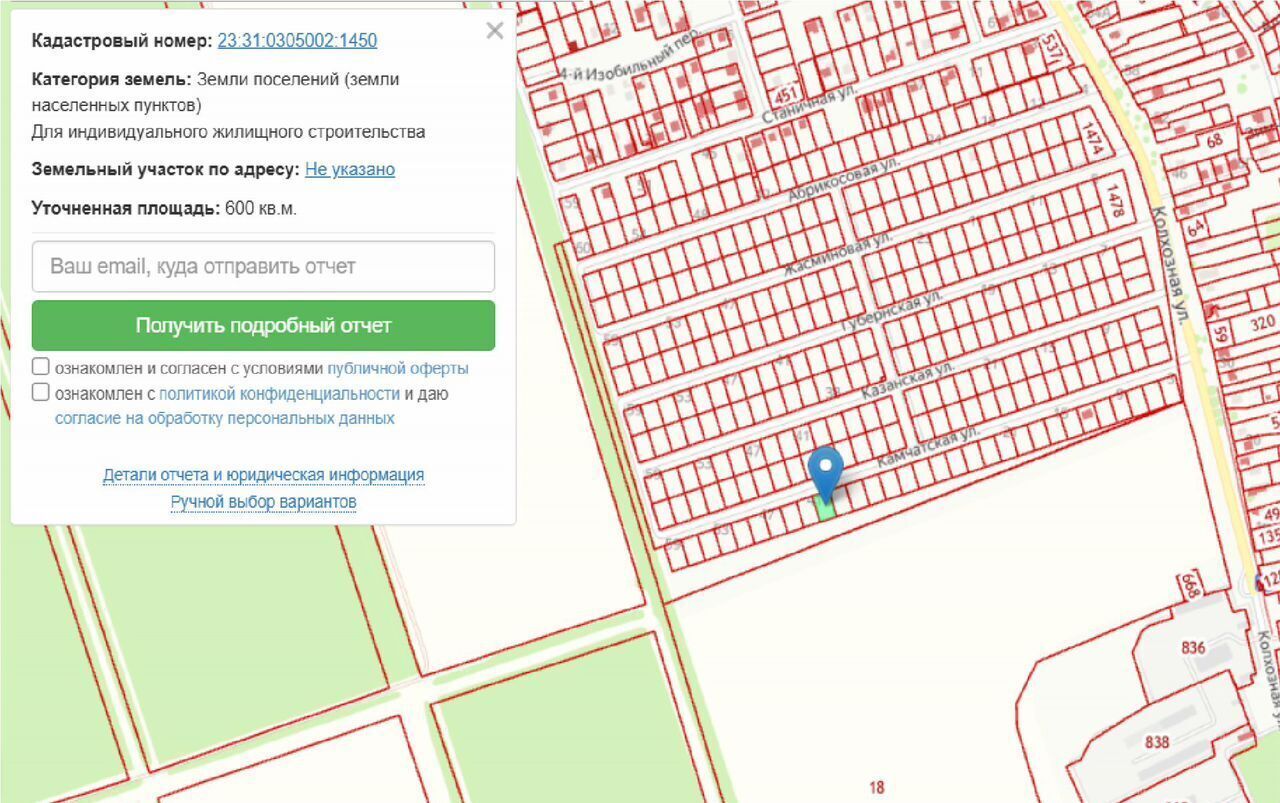The width and height of the screenshot is (1280, 803).
Task: Click 'Для индивидуального жилищного строительства' text
Action: click(x=228, y=132)
